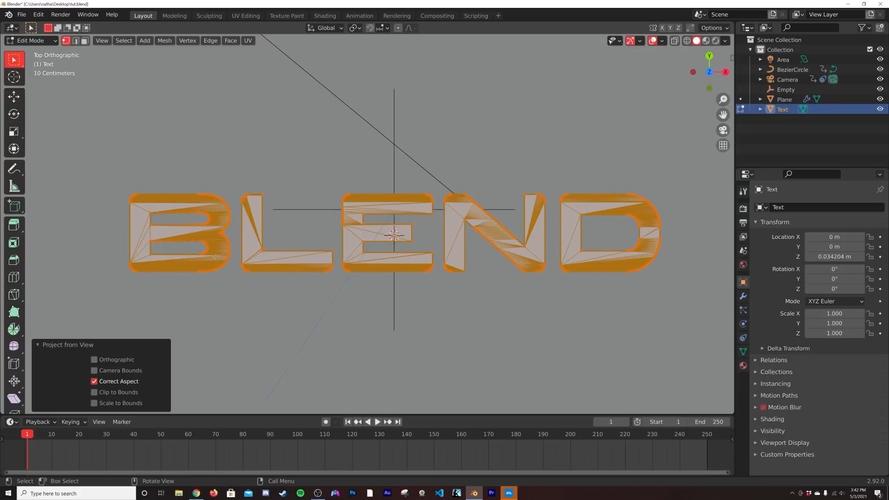889x500 pixels.
Task: Enable the Clip to Bounds checkbox
Action: pyautogui.click(x=94, y=392)
